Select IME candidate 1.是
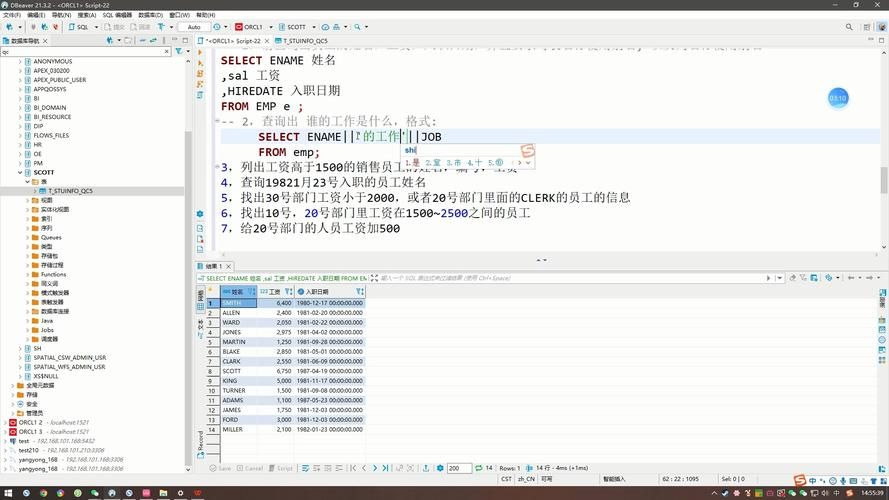This screenshot has width=889, height=500. [x=412, y=163]
